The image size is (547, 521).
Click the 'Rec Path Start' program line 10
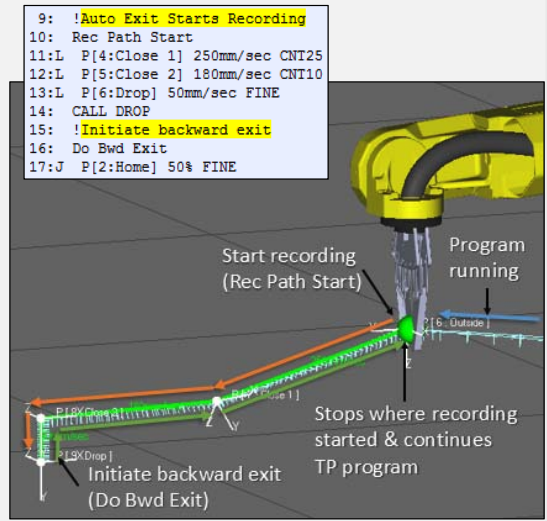[x=111, y=37]
